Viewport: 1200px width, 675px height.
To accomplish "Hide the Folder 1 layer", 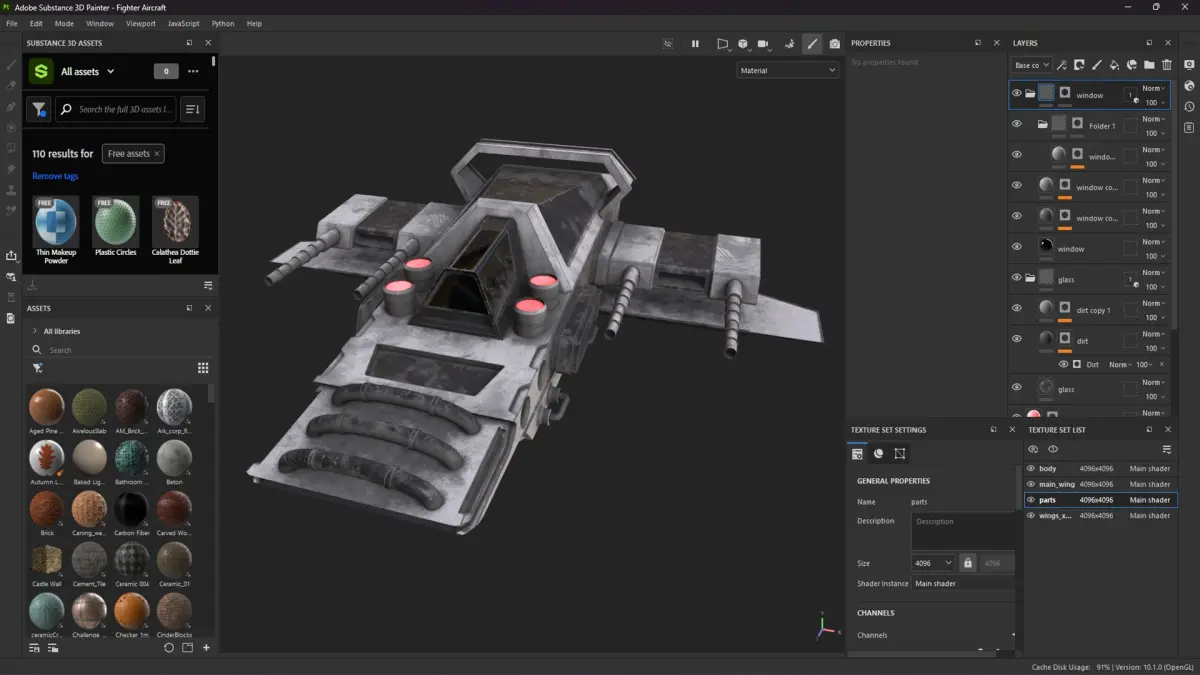I will pyautogui.click(x=1016, y=124).
